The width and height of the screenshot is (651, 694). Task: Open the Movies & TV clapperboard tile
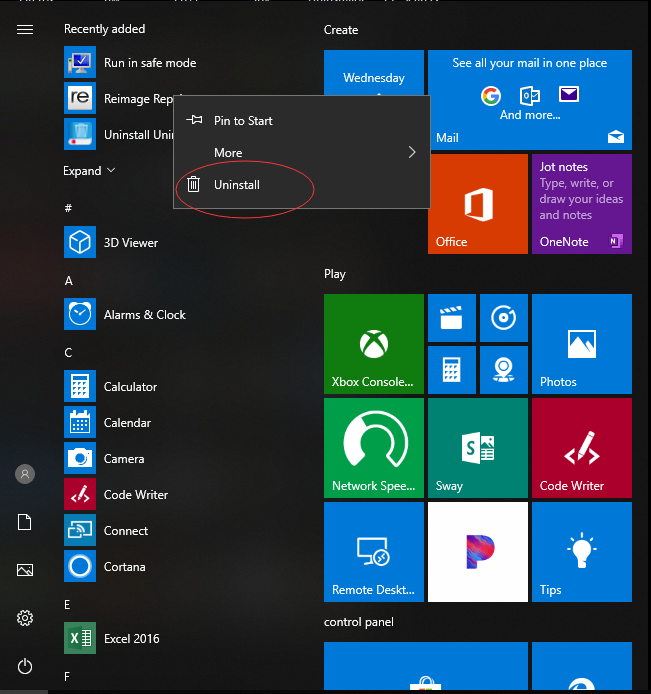452,318
